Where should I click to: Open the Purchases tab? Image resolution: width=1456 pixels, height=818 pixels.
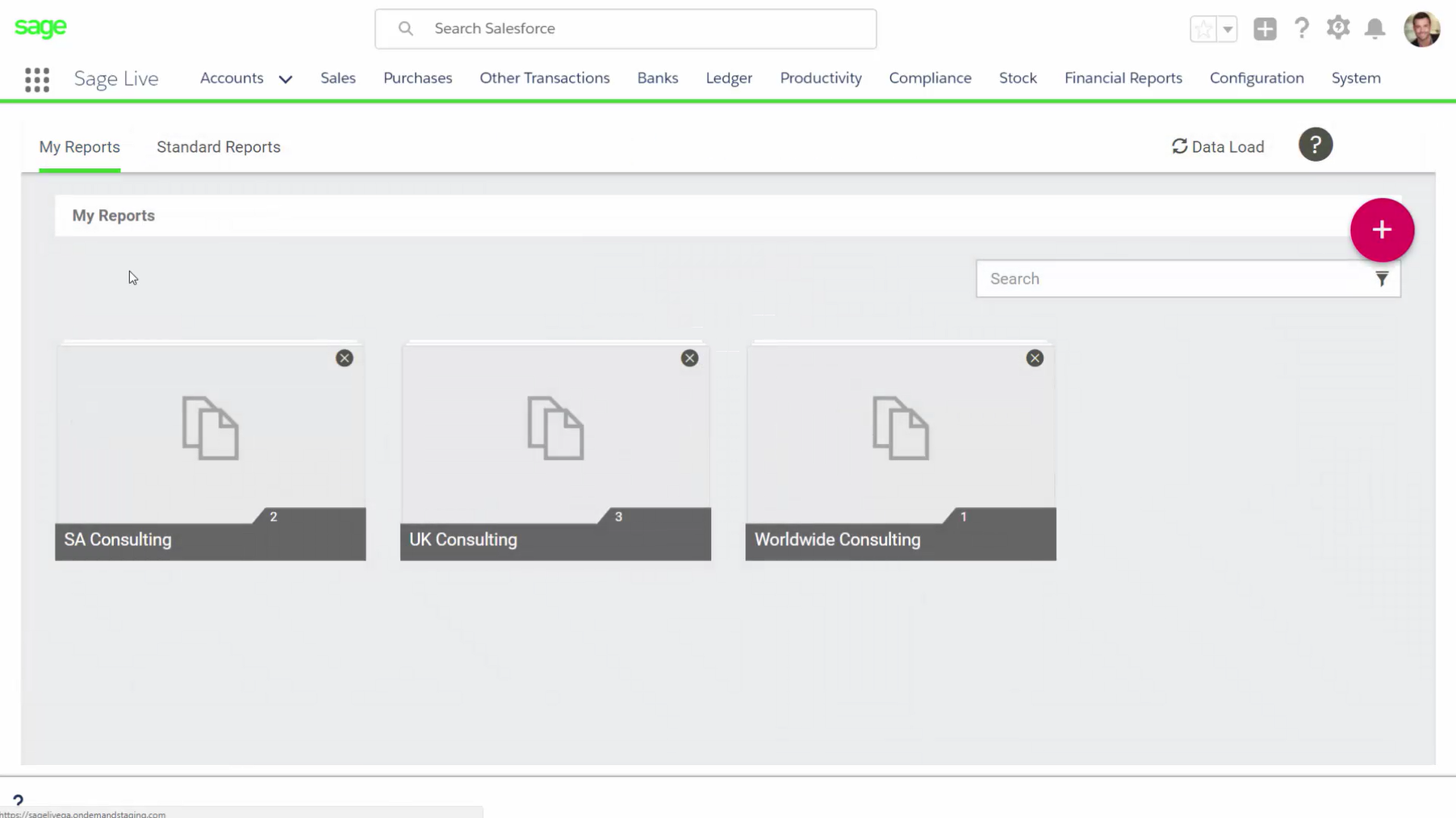pyautogui.click(x=418, y=78)
